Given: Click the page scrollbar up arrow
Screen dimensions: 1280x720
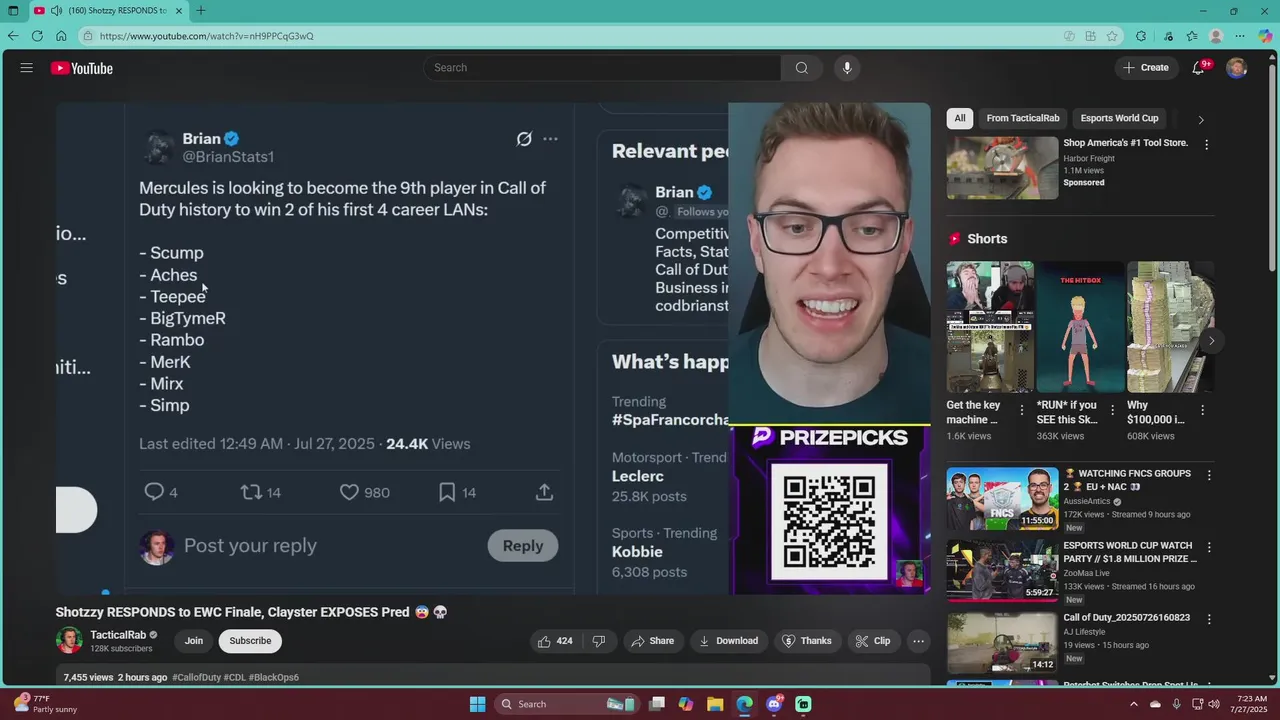Looking at the screenshot, I should coord(1273,56).
